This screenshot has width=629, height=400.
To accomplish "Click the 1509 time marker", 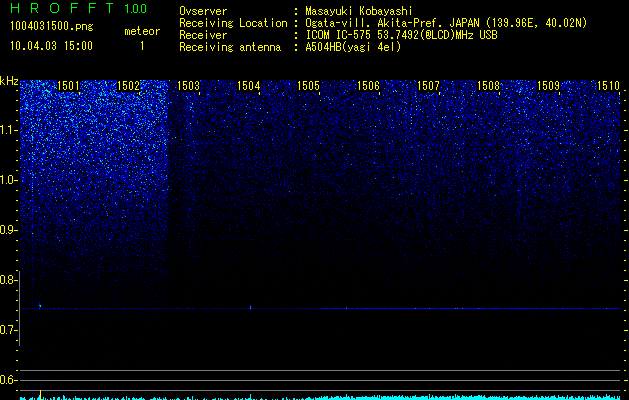I will (x=548, y=85).
